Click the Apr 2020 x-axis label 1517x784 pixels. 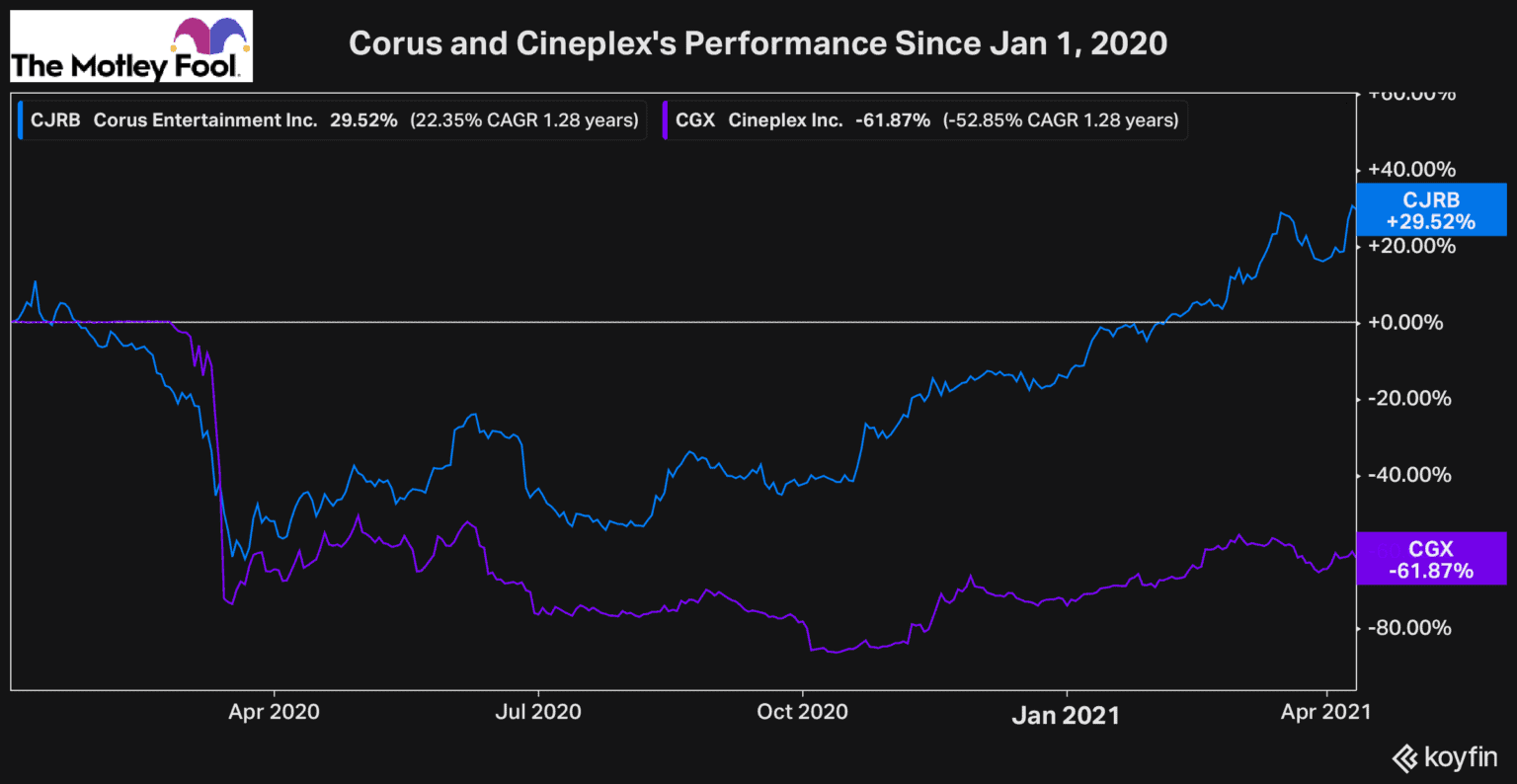coord(274,712)
